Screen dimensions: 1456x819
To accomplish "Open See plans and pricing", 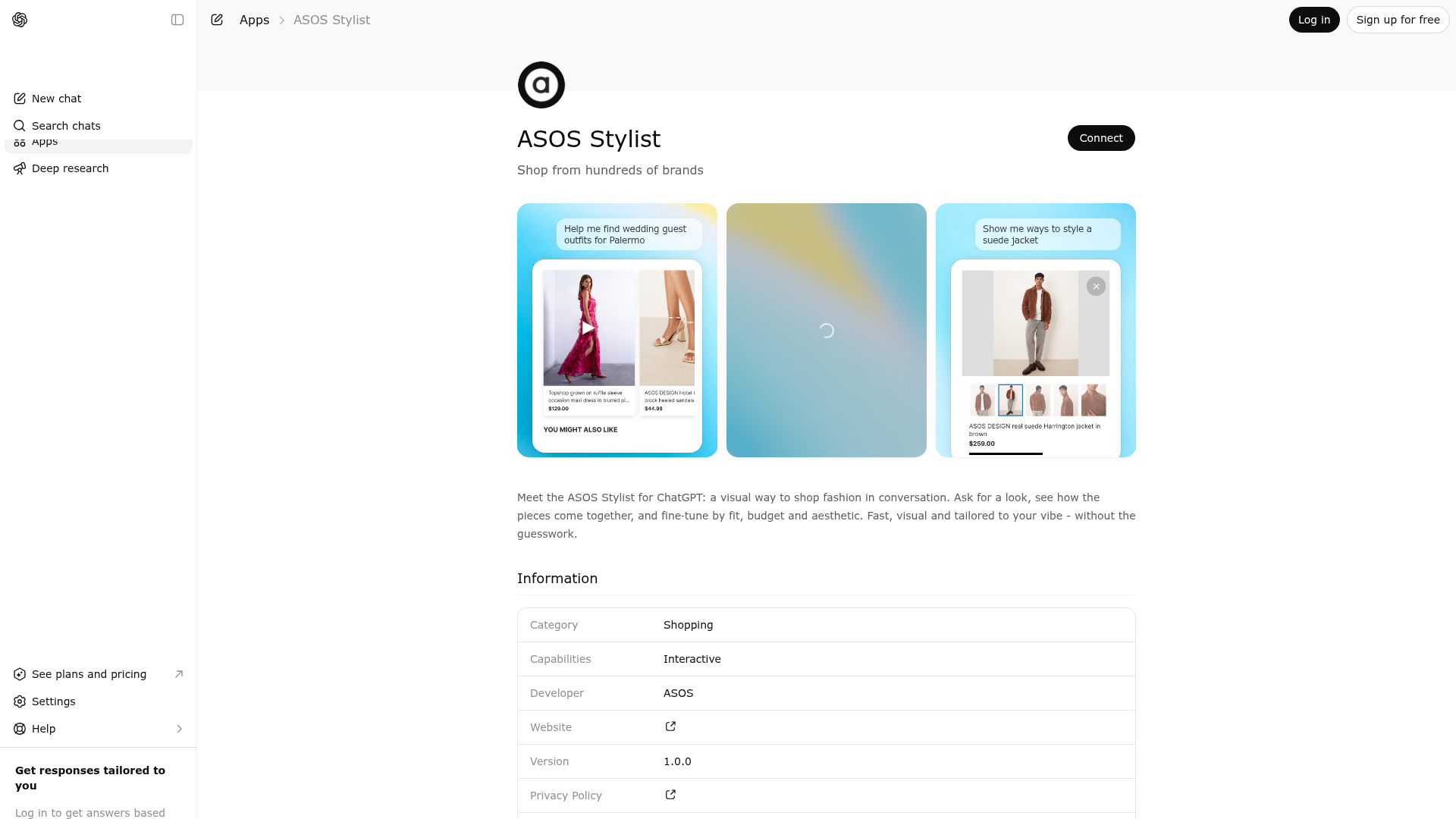I will 99,674.
